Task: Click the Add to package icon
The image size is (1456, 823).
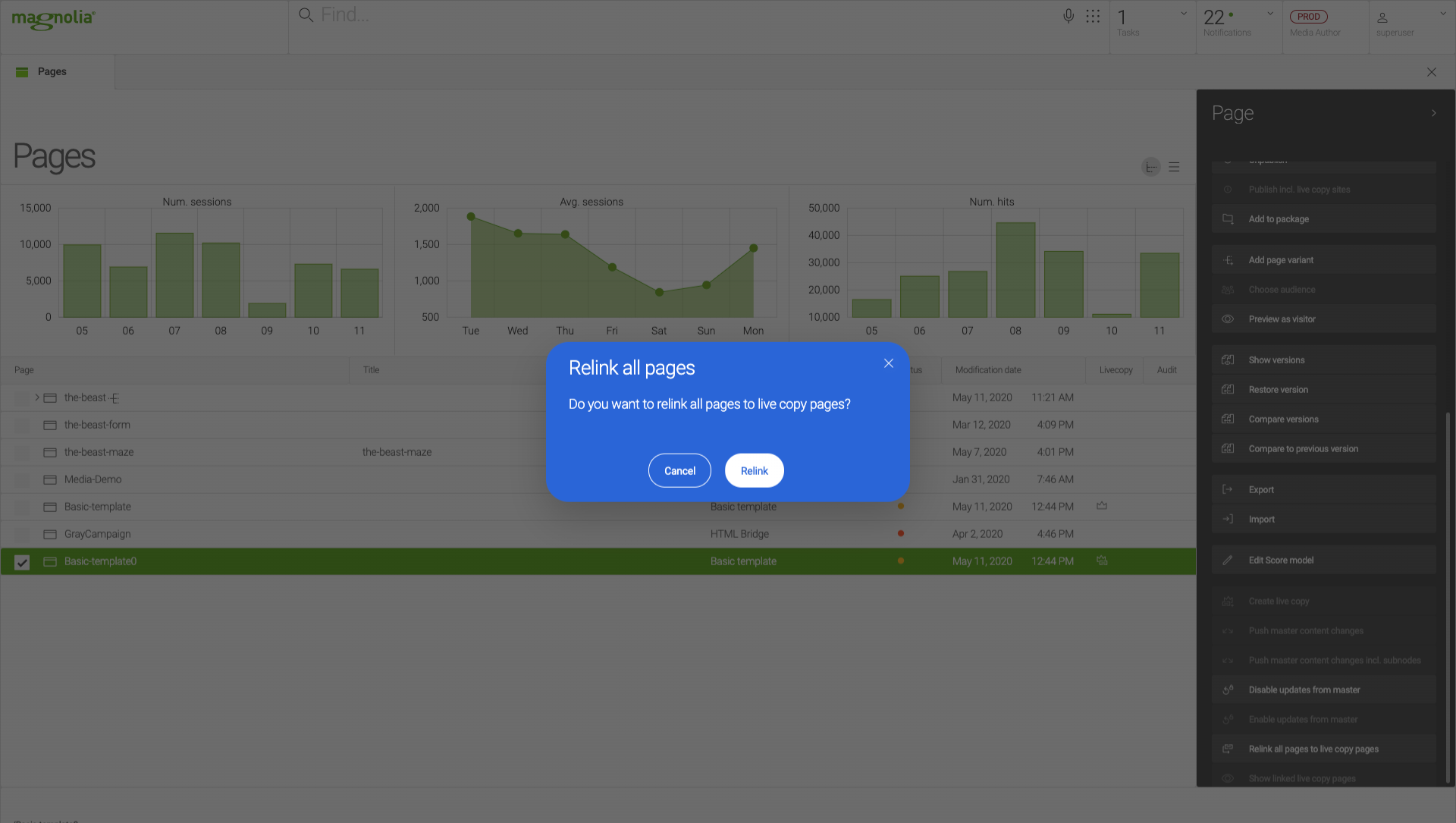Action: pos(1228,219)
